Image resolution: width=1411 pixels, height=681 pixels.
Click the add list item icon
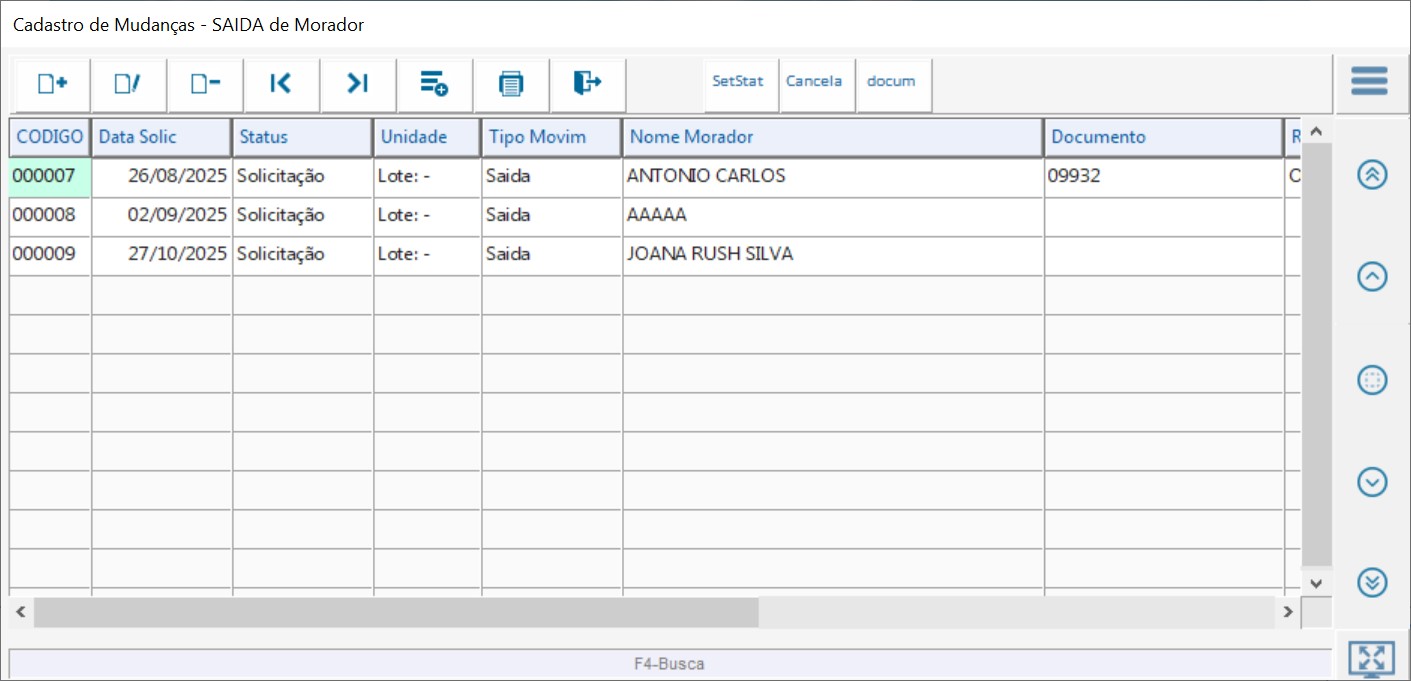(434, 84)
